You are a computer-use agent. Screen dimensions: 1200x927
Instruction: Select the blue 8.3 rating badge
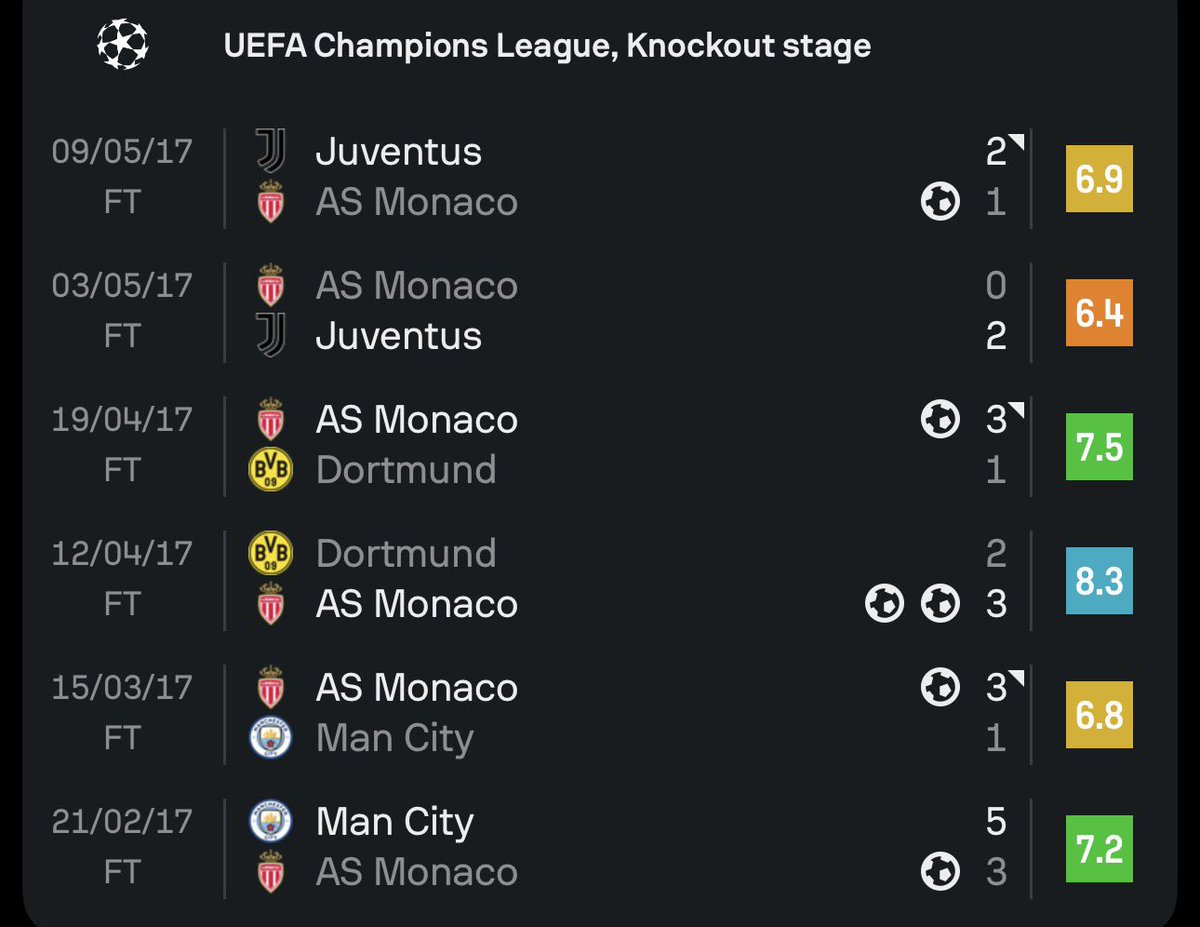[1100, 580]
